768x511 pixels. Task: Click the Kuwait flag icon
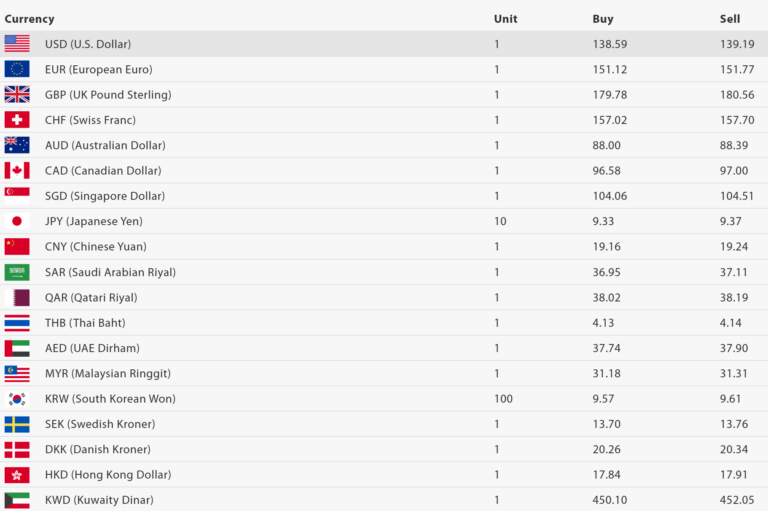pyautogui.click(x=17, y=500)
